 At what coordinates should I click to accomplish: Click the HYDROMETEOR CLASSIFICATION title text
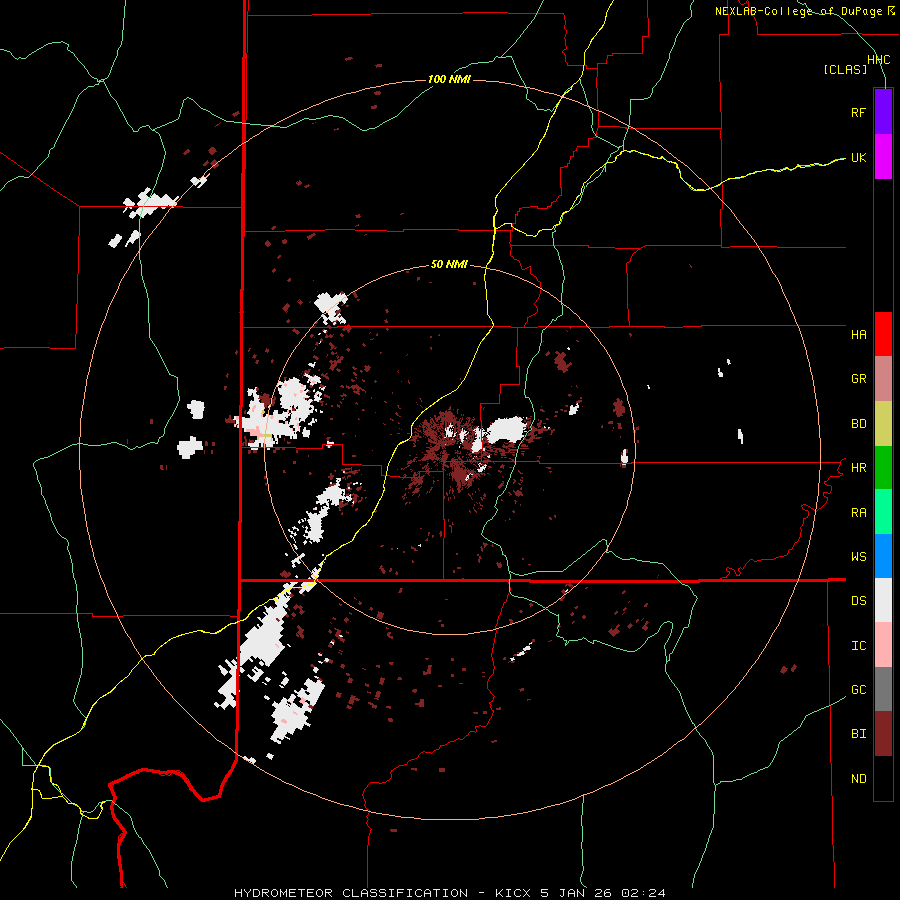click(x=351, y=893)
